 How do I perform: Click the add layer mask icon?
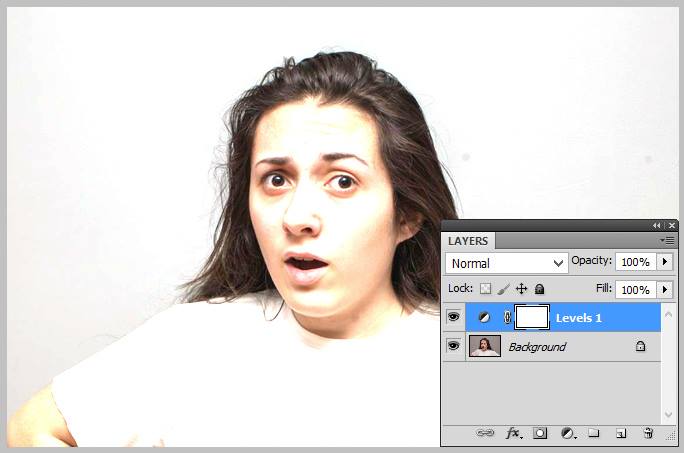(x=540, y=433)
